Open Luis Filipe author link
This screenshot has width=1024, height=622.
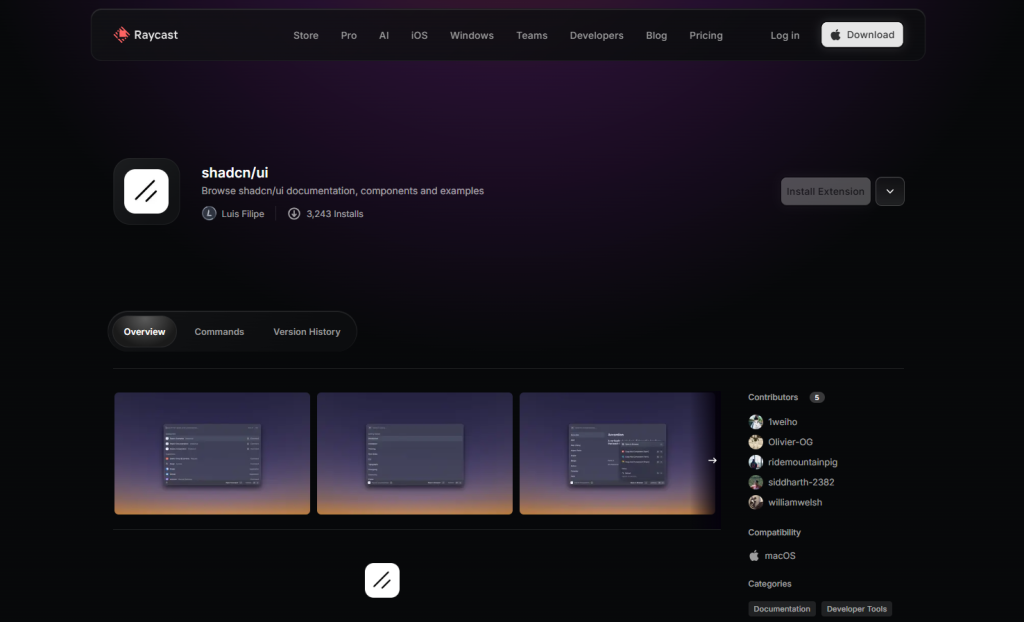click(243, 214)
